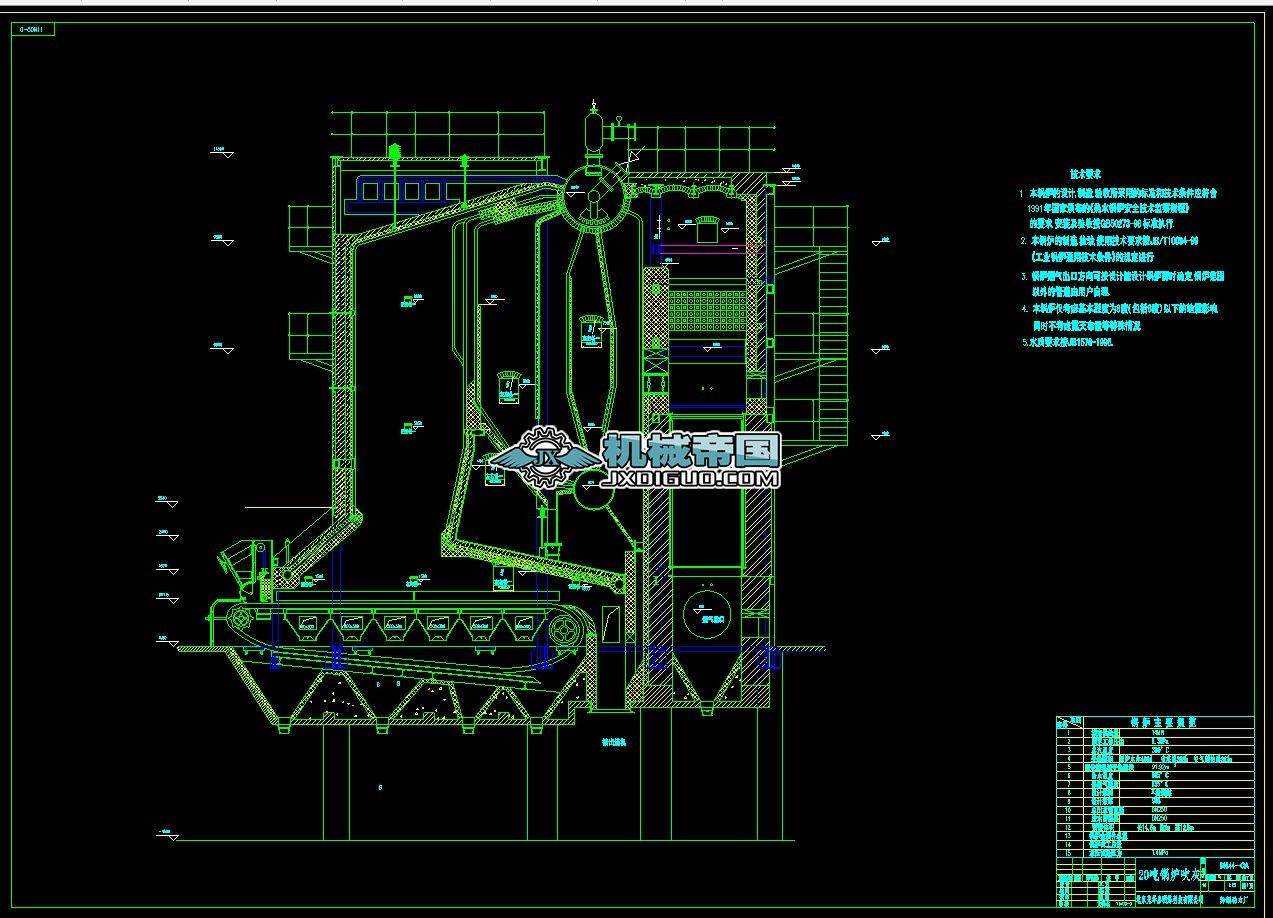Select the drawing number box at top-left corner
This screenshot has height=918, width=1273.
point(35,30)
